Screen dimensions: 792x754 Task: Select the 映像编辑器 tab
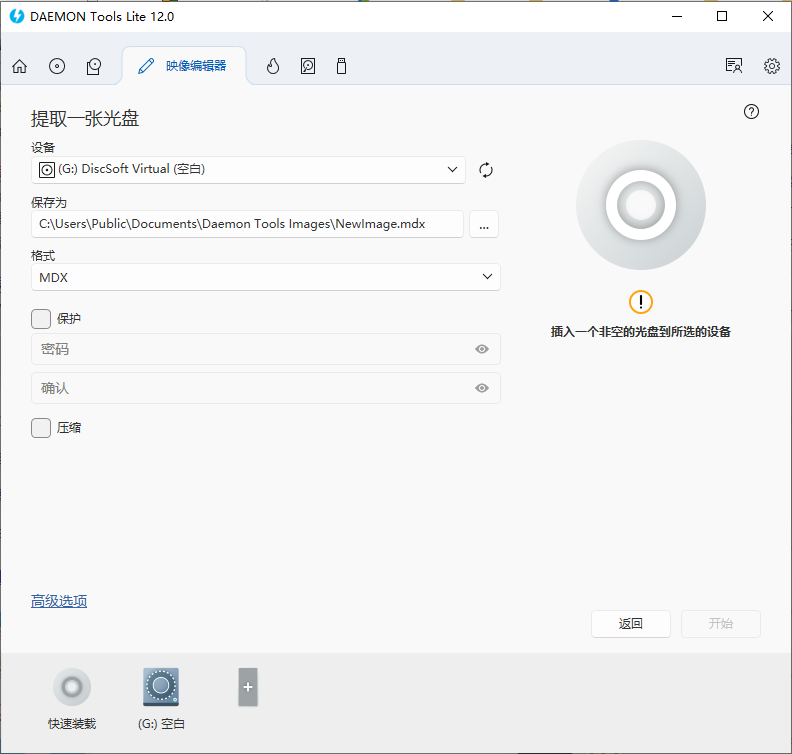(183, 66)
